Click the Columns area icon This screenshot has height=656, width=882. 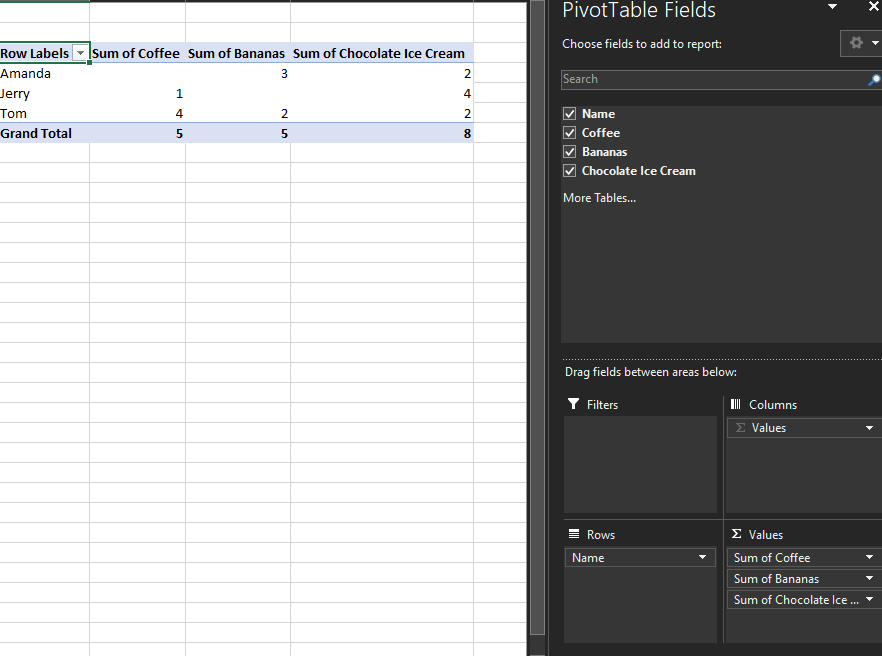pyautogui.click(x=736, y=404)
